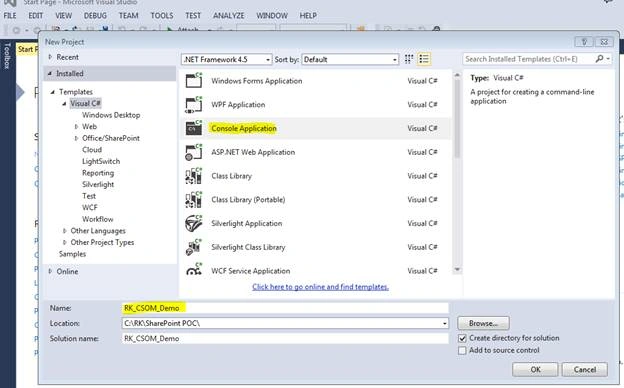The height and width of the screenshot is (388, 624).
Task: Check Create directory for solution
Action: click(x=462, y=338)
